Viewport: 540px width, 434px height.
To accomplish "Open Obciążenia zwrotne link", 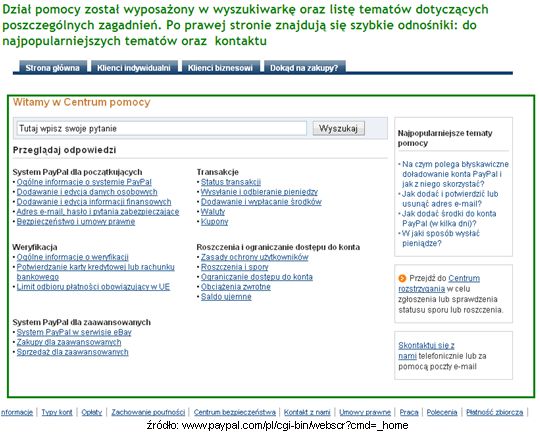I will click(236, 287).
